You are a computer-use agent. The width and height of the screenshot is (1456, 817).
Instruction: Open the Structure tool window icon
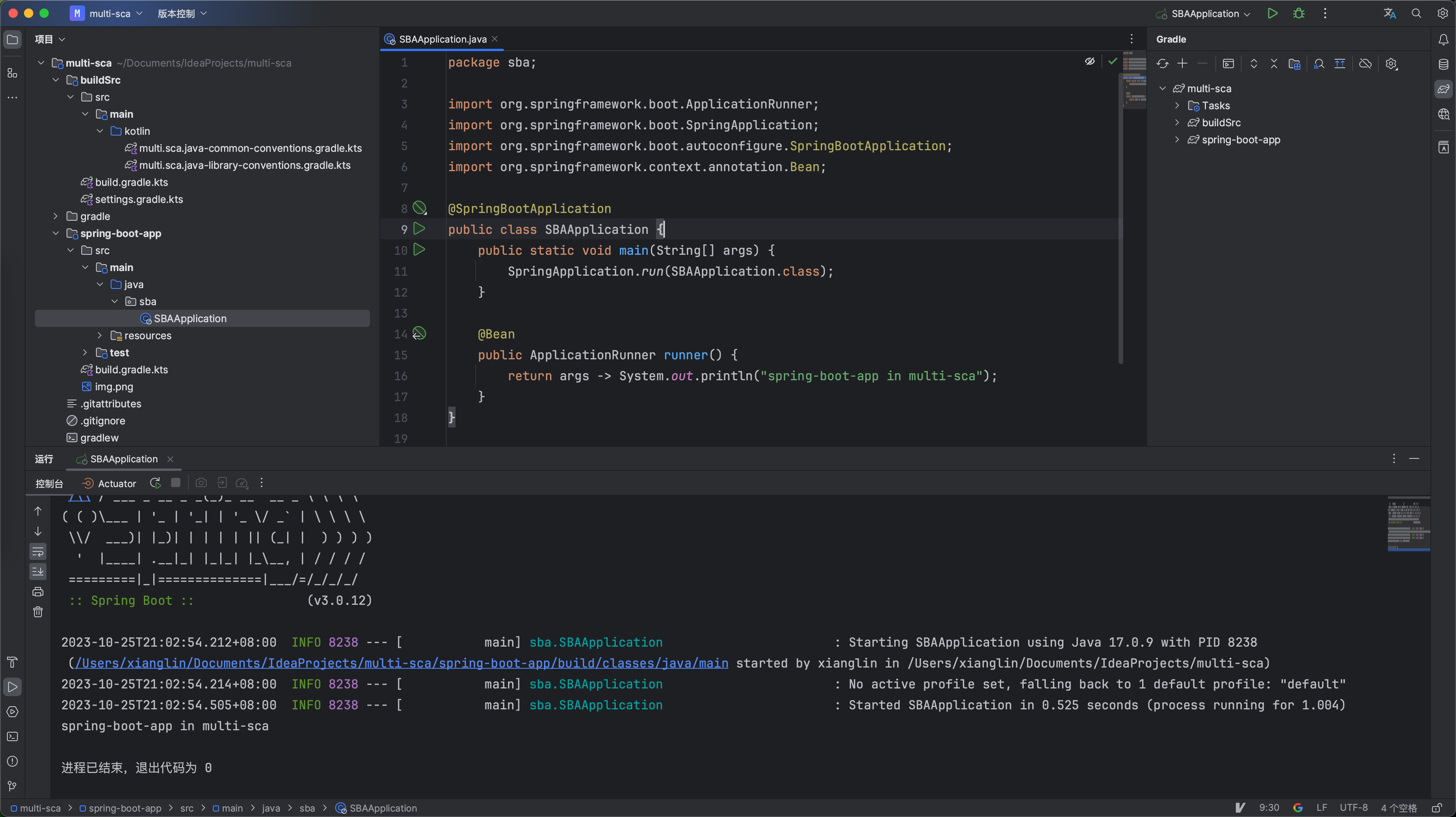pyautogui.click(x=12, y=73)
